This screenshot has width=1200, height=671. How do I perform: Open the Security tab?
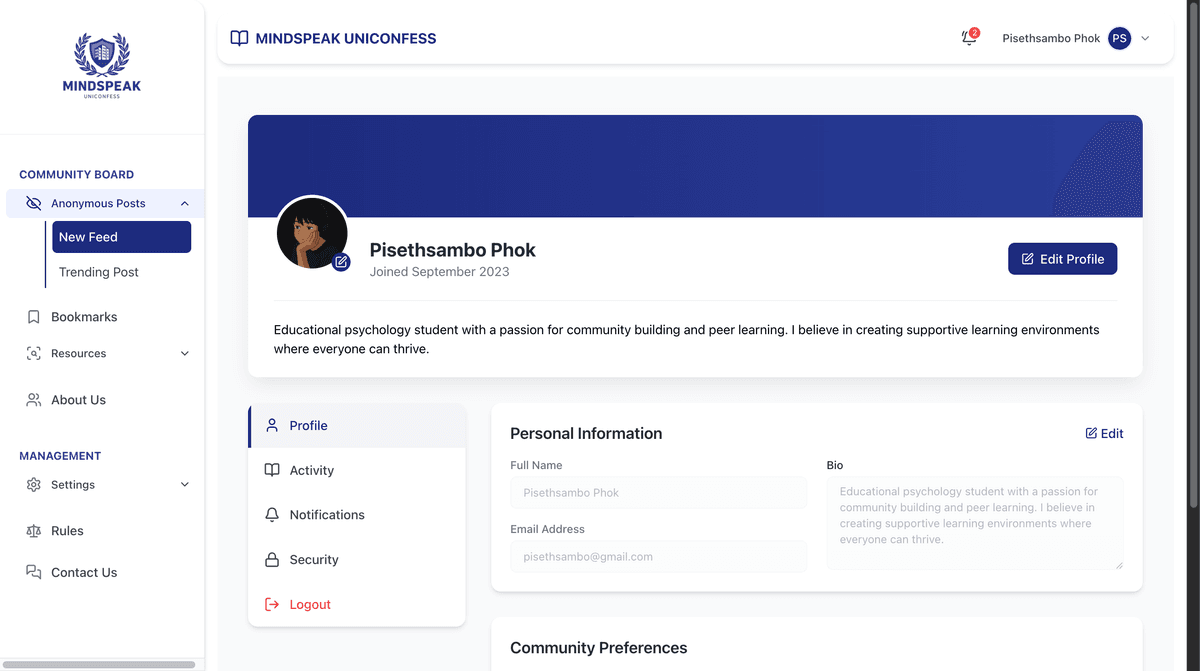coord(357,559)
